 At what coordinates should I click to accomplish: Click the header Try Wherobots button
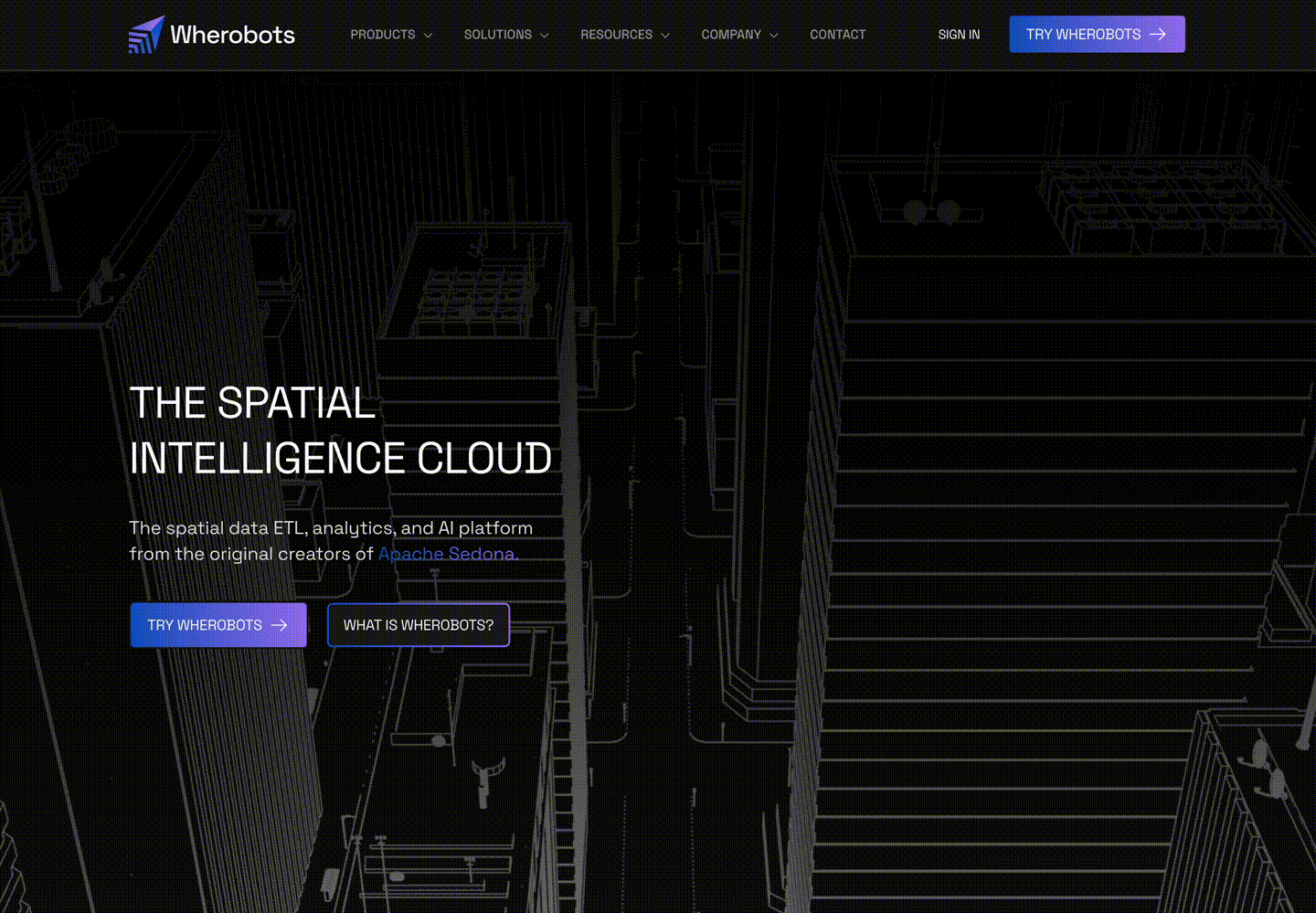coord(1097,34)
